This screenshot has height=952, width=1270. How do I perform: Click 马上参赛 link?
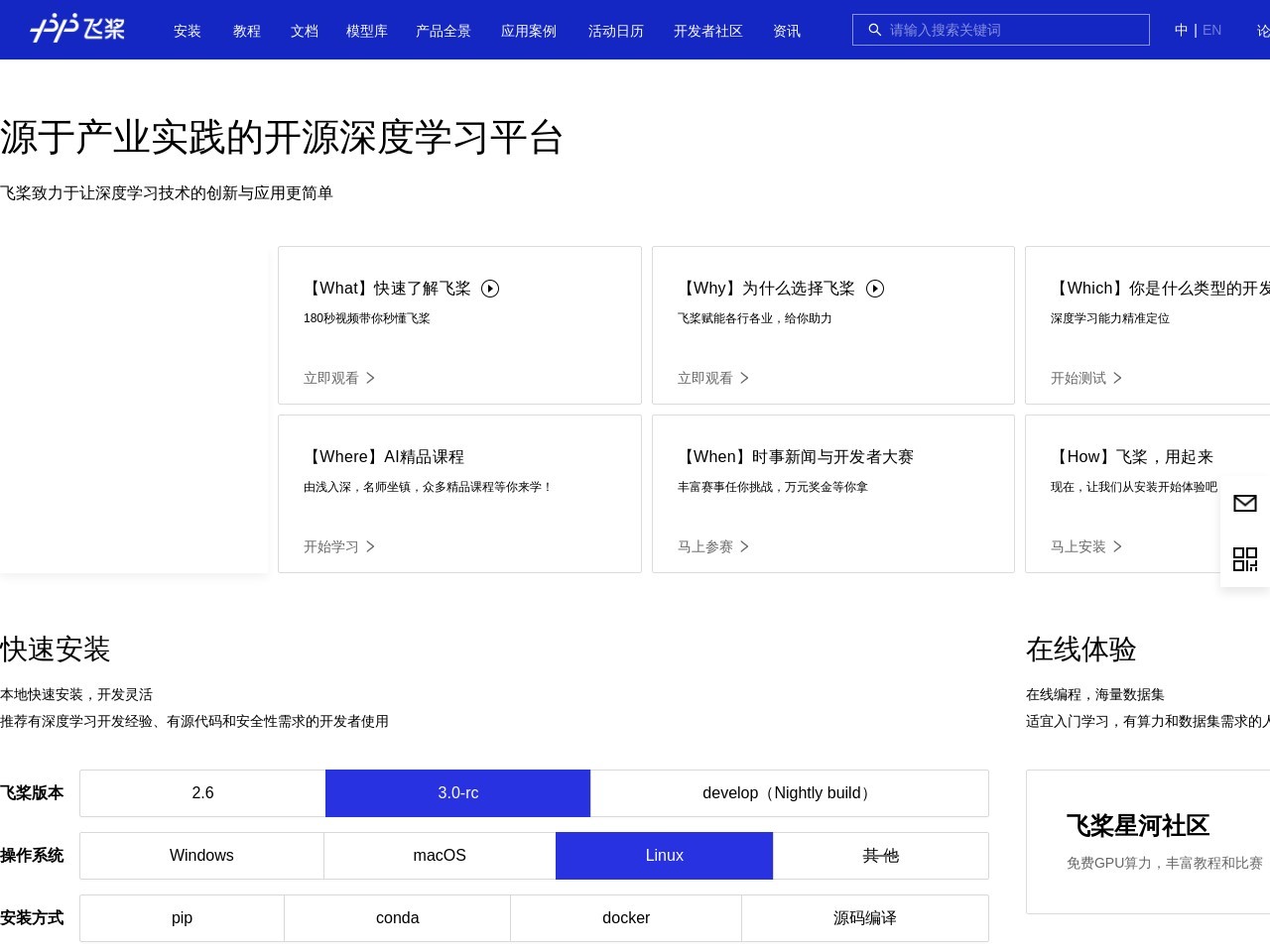click(x=705, y=546)
